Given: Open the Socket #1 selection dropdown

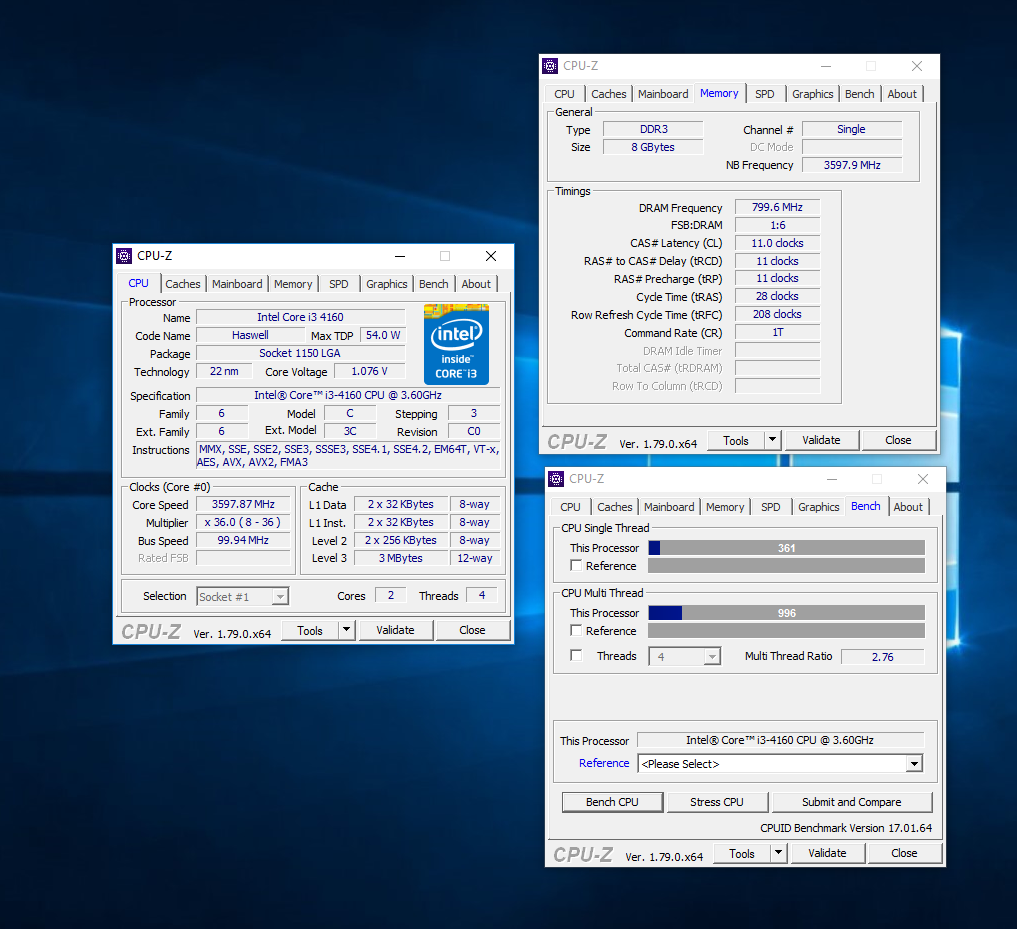Looking at the screenshot, I should pos(243,596).
